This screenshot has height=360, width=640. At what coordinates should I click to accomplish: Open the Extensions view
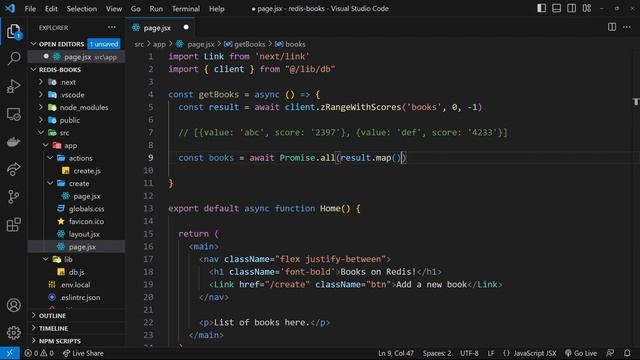(13, 224)
